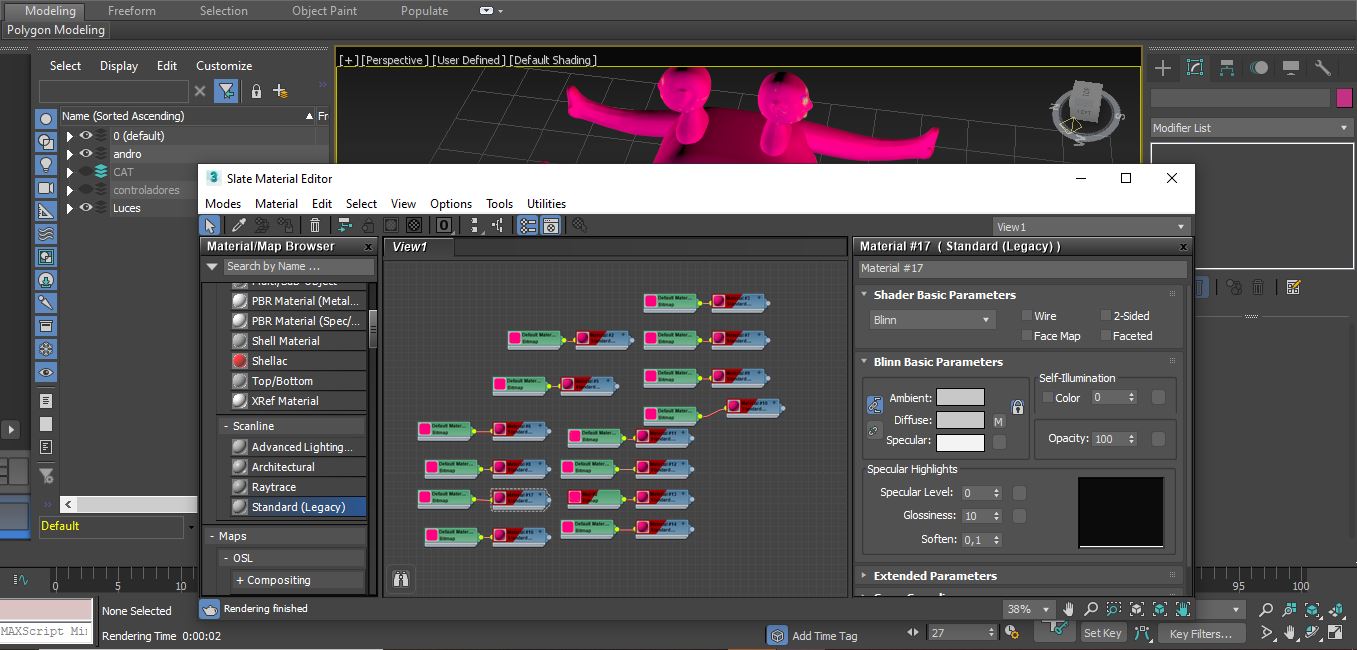Image resolution: width=1357 pixels, height=650 pixels.
Task: Hide the andro layer via eye icon
Action: tap(86, 154)
